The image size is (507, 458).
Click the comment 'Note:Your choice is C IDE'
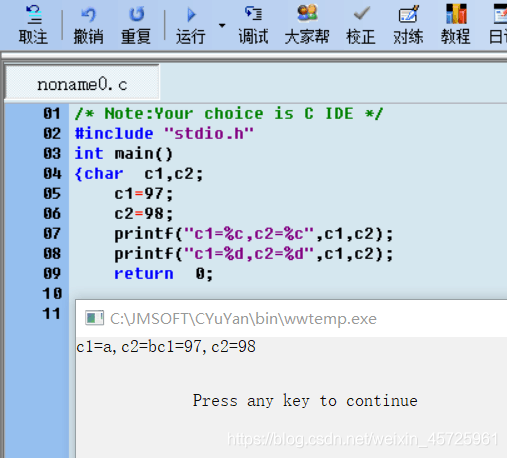[229, 114]
